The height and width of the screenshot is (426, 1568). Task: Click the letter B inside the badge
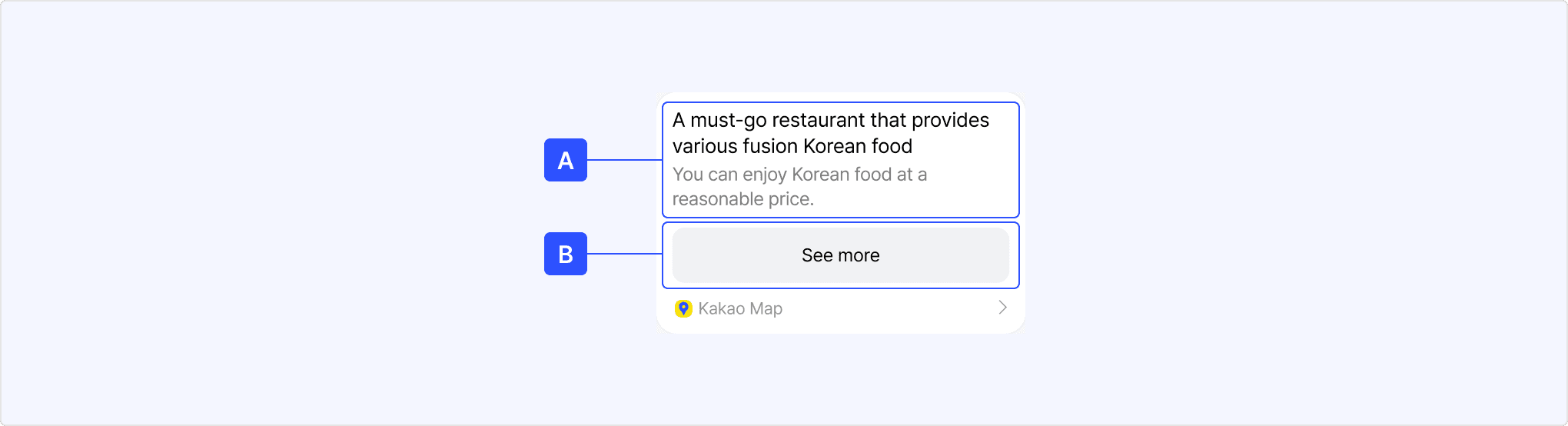point(566,255)
